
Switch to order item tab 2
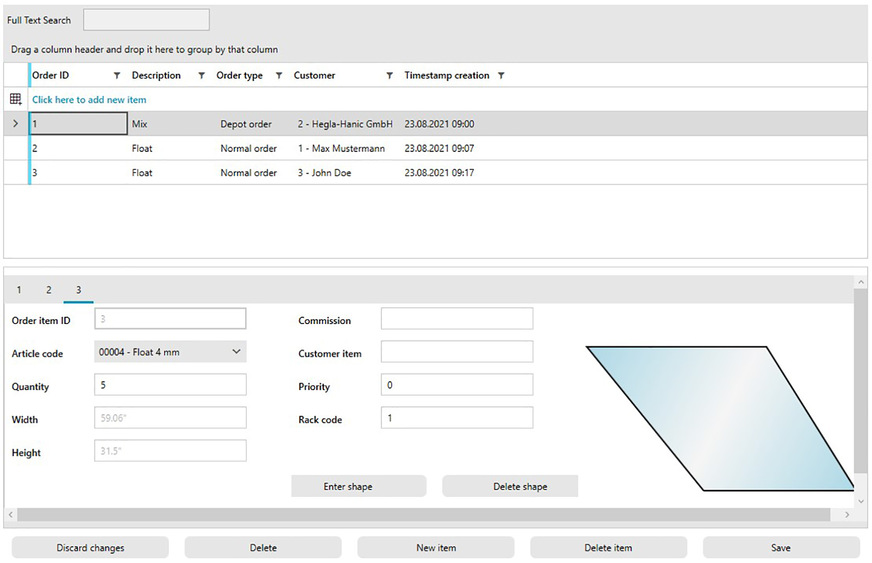(48, 290)
